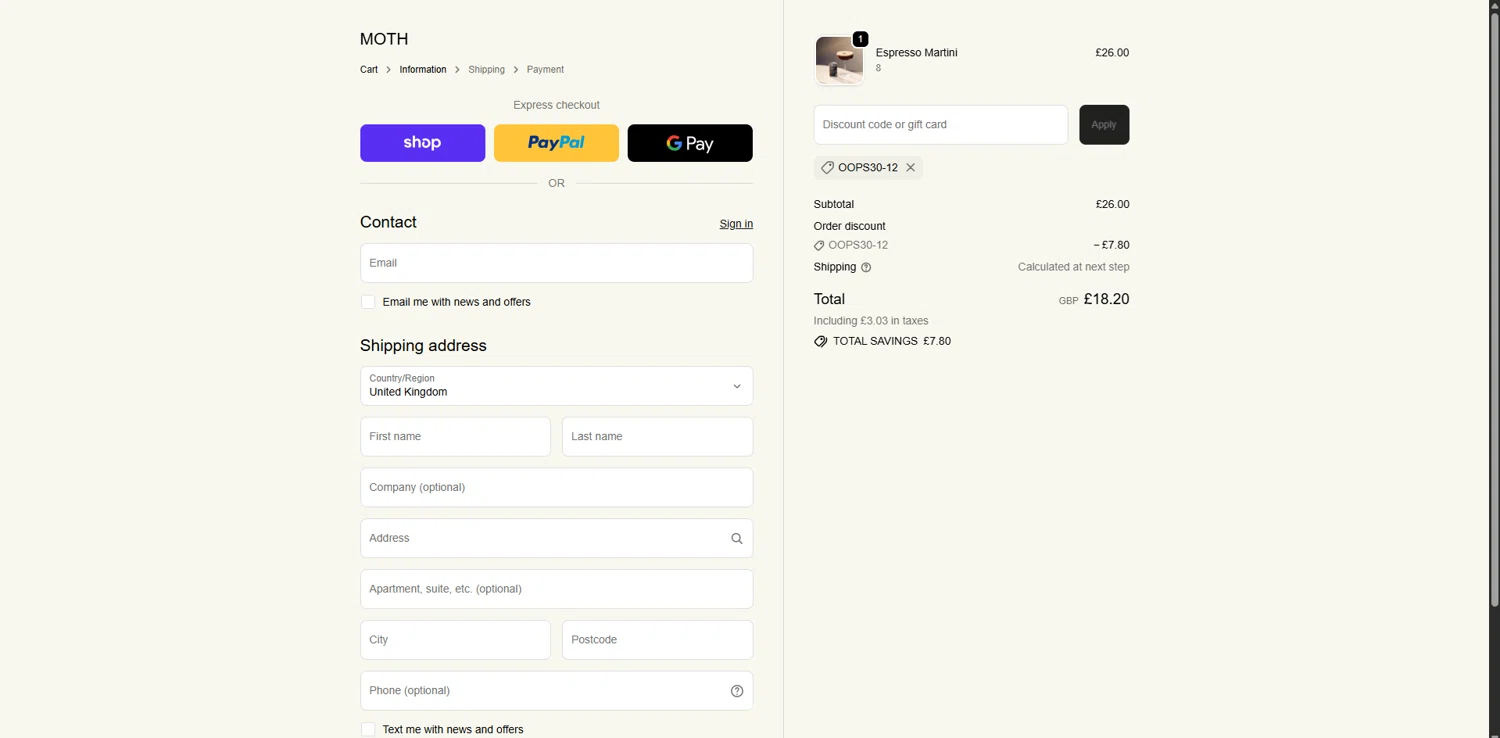Click the City field
Image resolution: width=1500 pixels, height=738 pixels.
[455, 640]
